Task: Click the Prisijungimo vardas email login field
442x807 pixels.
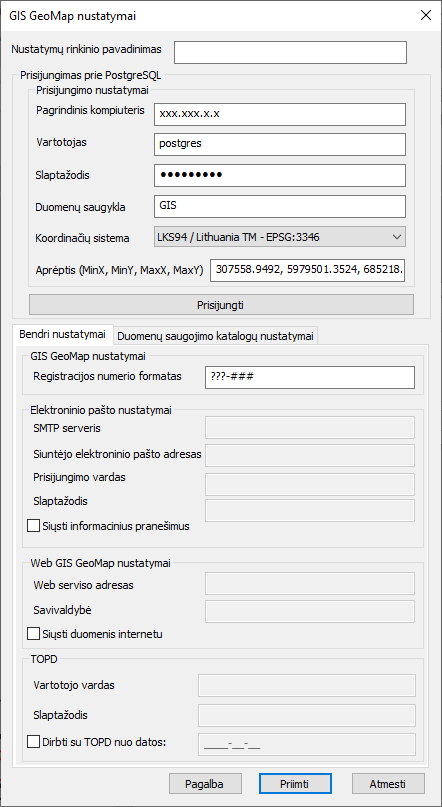Action: pos(310,484)
